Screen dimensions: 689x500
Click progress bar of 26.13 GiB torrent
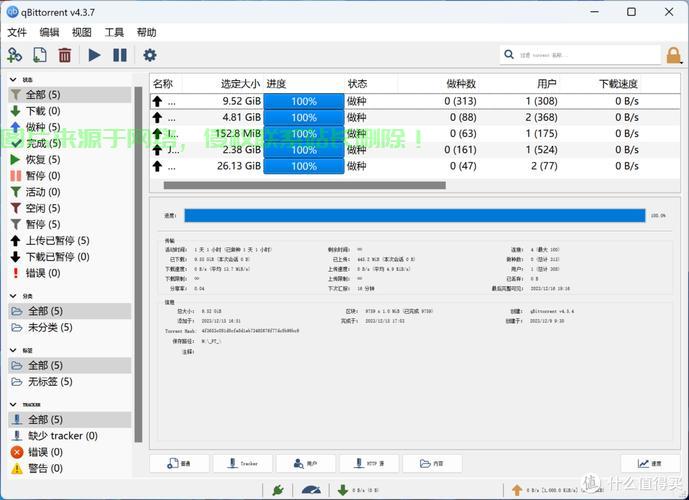304,166
